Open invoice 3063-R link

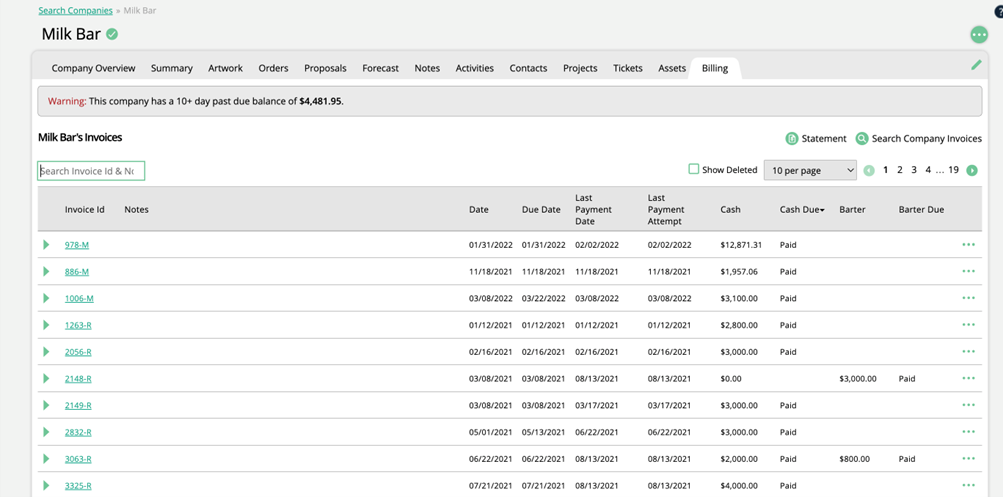pyautogui.click(x=78, y=459)
